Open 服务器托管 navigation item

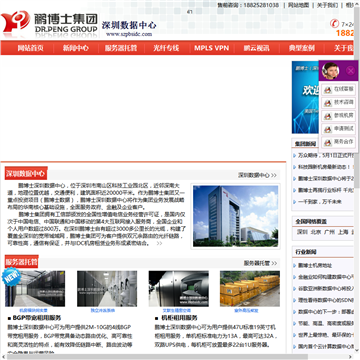121,48
